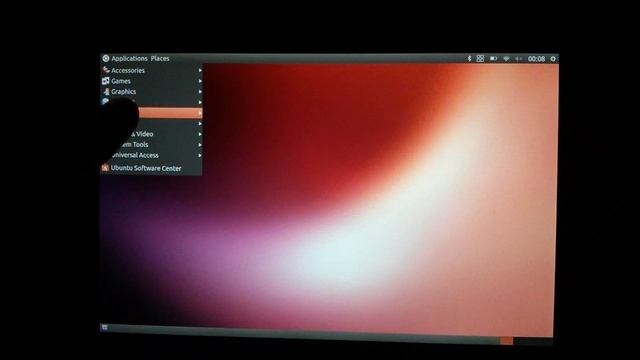This screenshot has width=640, height=360.
Task: Click the globe icon below Graphics
Action: pyautogui.click(x=105, y=101)
